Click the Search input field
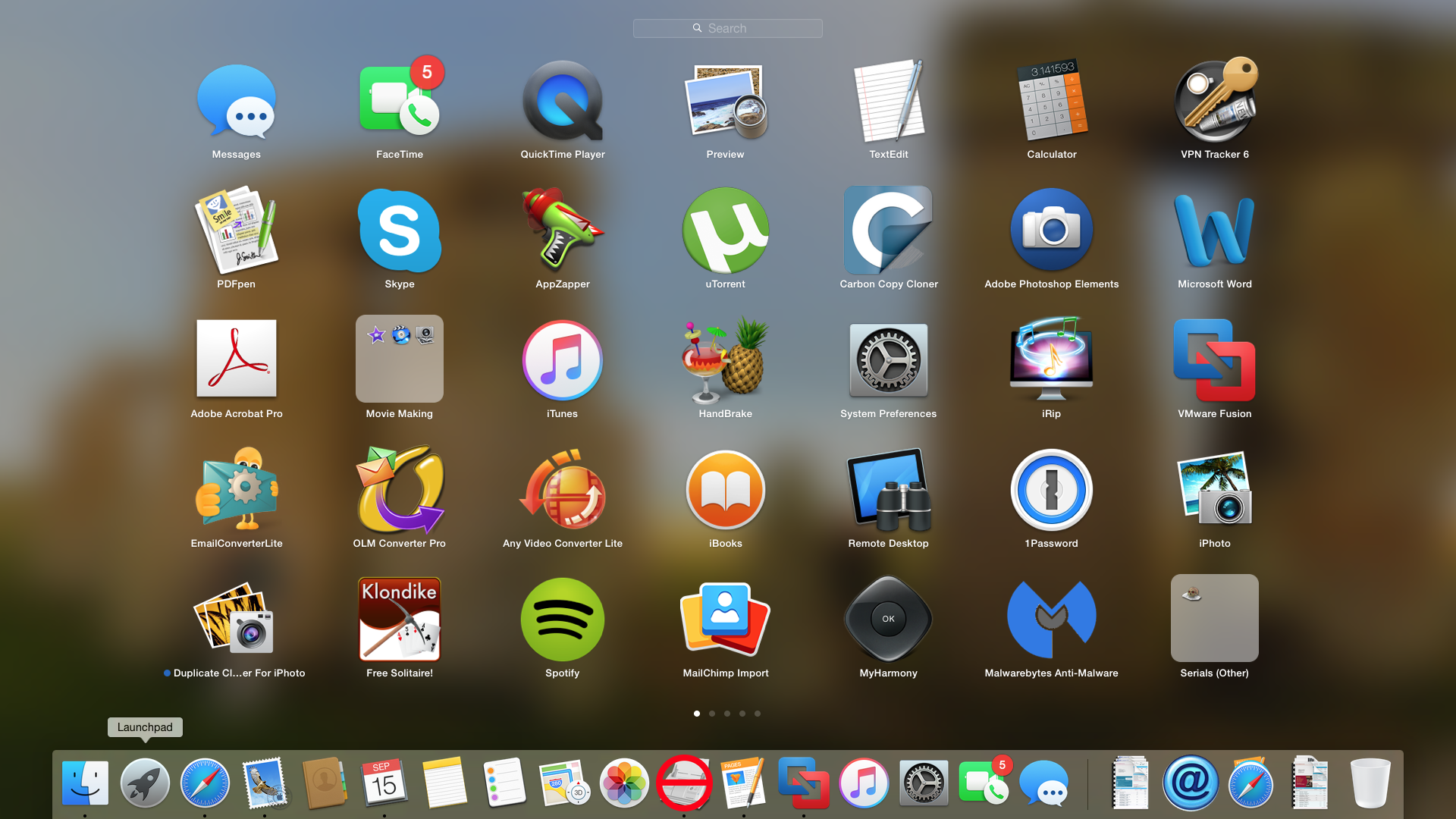The width and height of the screenshot is (1456, 819). pos(728,28)
